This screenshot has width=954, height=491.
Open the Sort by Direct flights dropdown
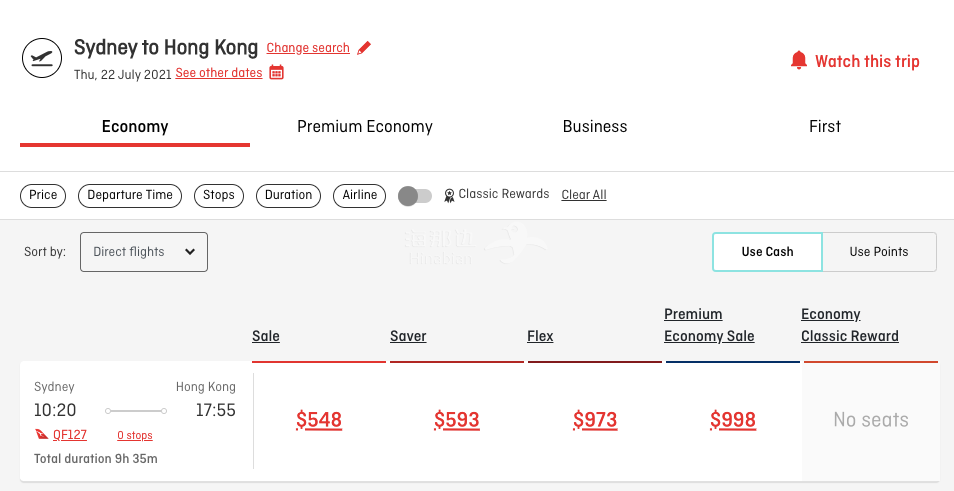coord(144,252)
